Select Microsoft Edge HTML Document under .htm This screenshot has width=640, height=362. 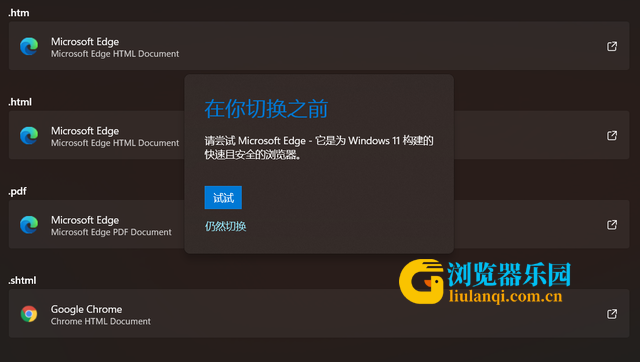(x=115, y=54)
